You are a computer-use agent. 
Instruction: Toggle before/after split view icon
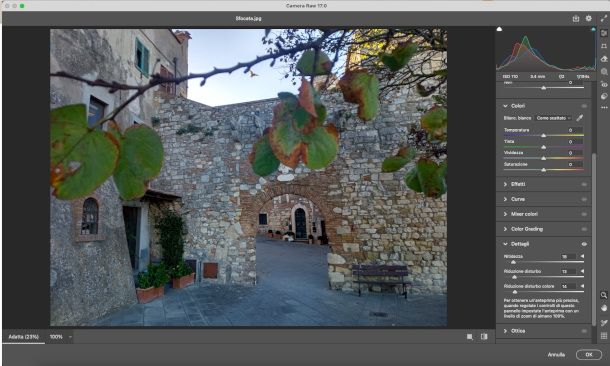tap(484, 337)
